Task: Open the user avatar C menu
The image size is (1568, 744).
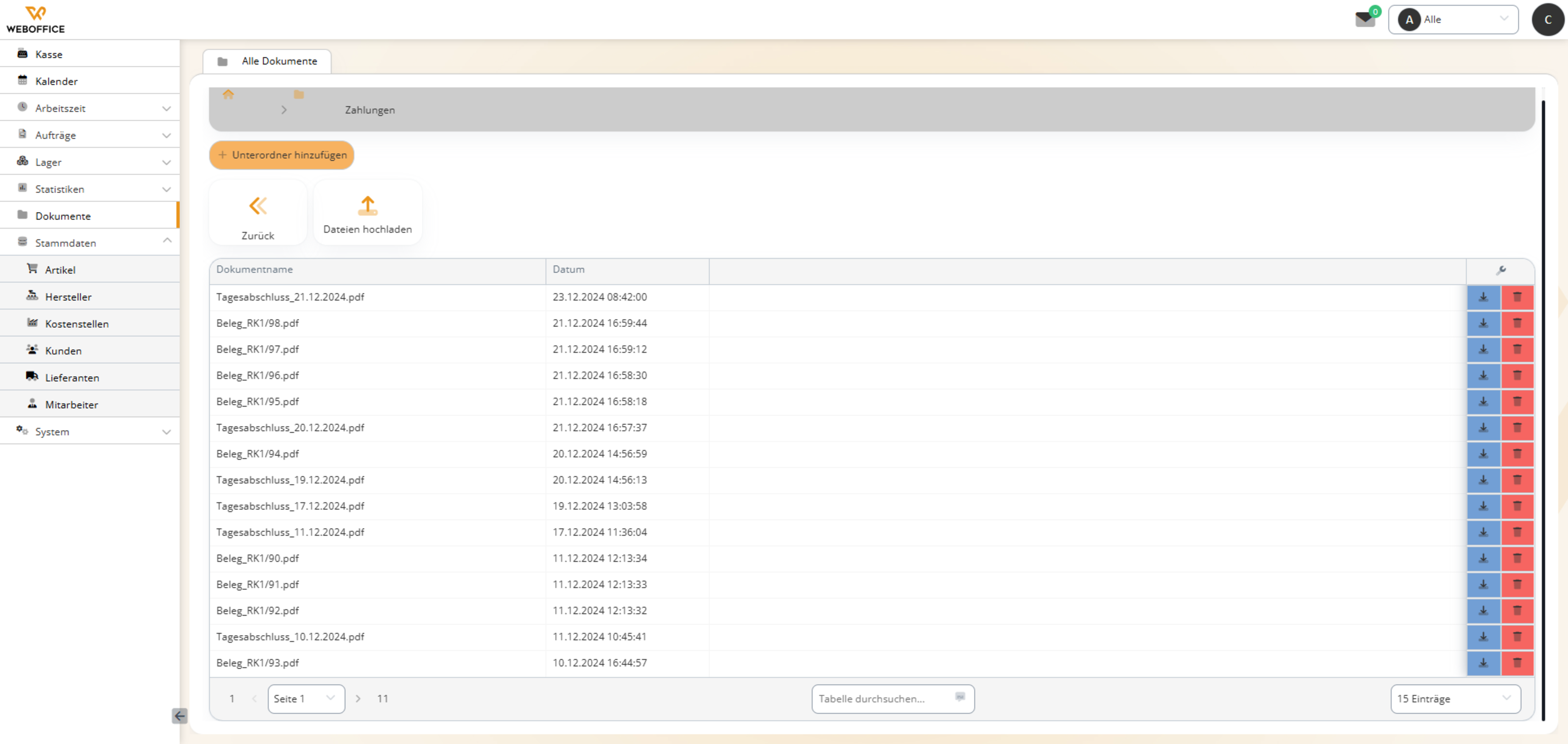Action: [x=1548, y=19]
